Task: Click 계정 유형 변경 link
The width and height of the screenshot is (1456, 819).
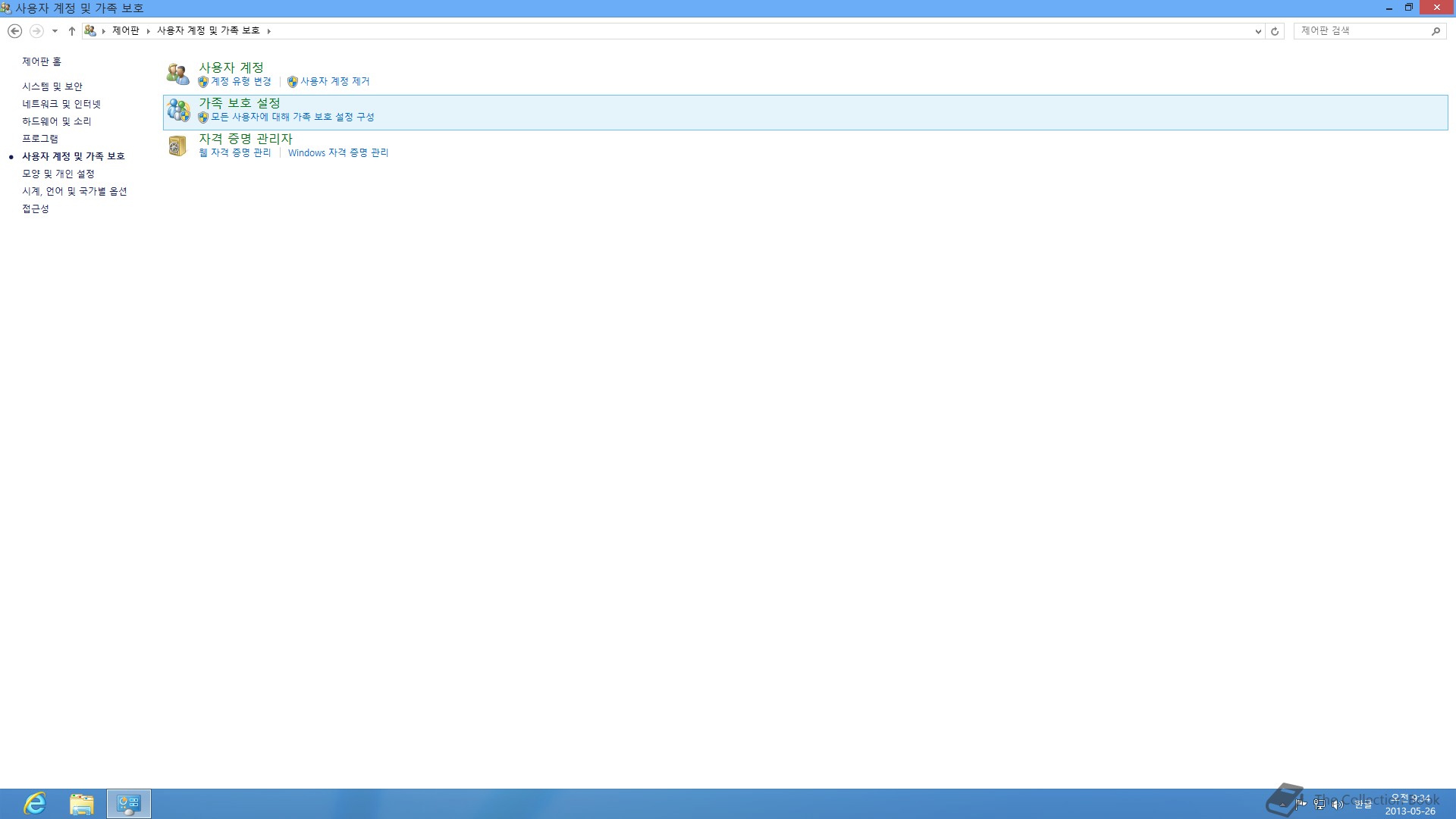Action: point(241,81)
